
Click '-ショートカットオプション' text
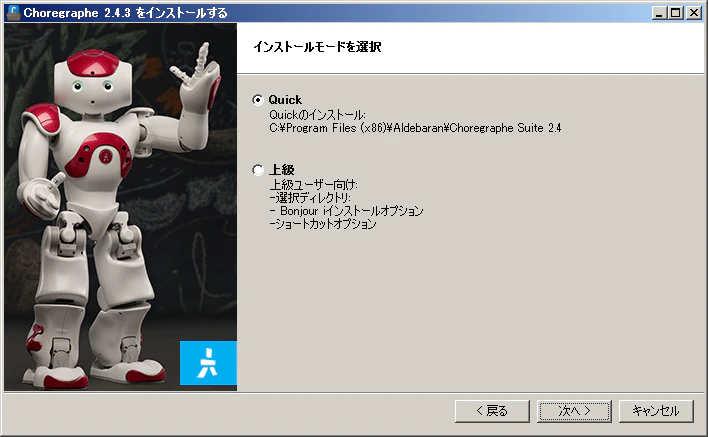pos(322,224)
